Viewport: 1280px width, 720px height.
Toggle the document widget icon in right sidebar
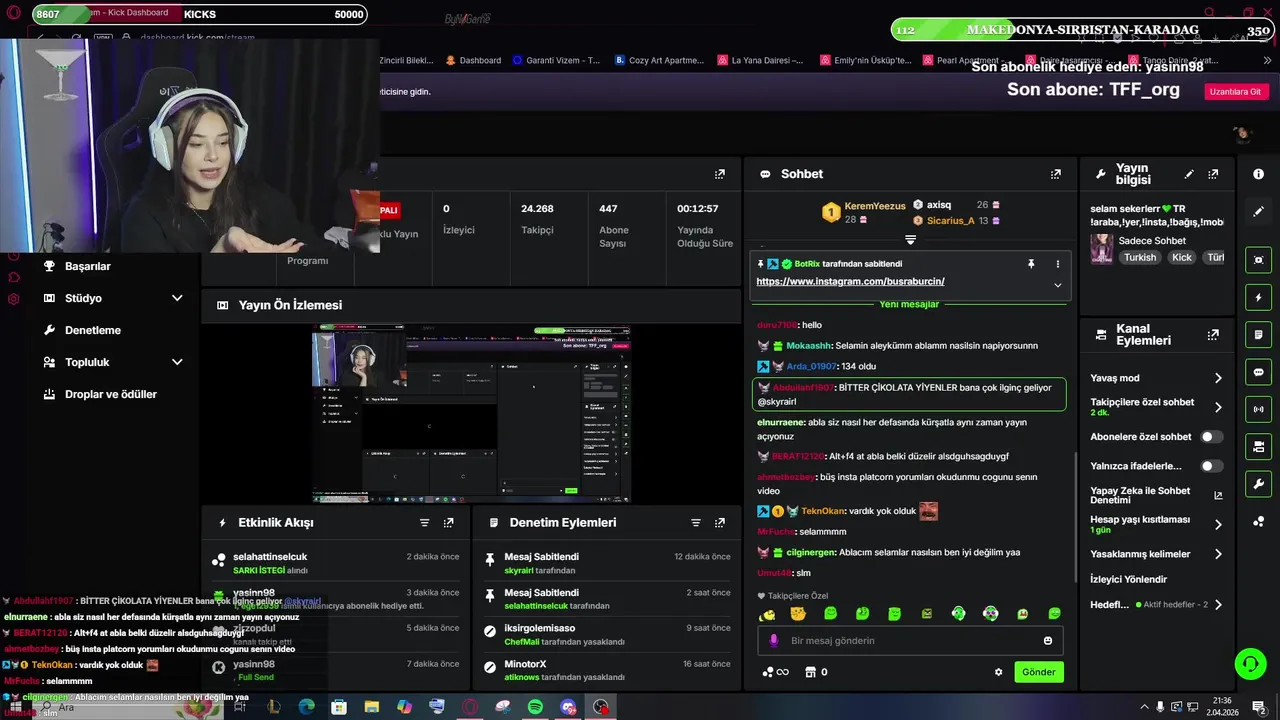coord(1258,334)
